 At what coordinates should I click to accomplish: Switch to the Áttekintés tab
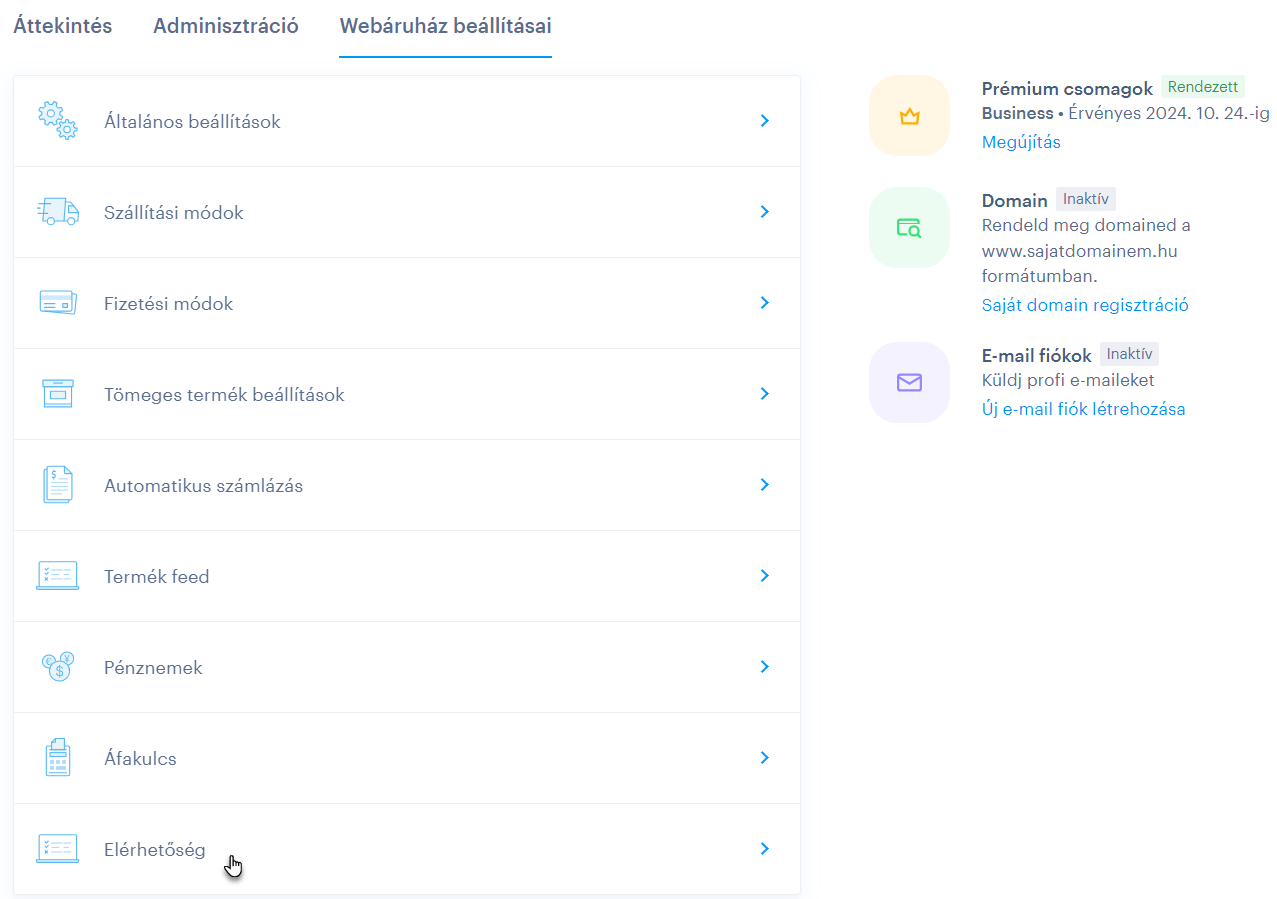tap(63, 26)
